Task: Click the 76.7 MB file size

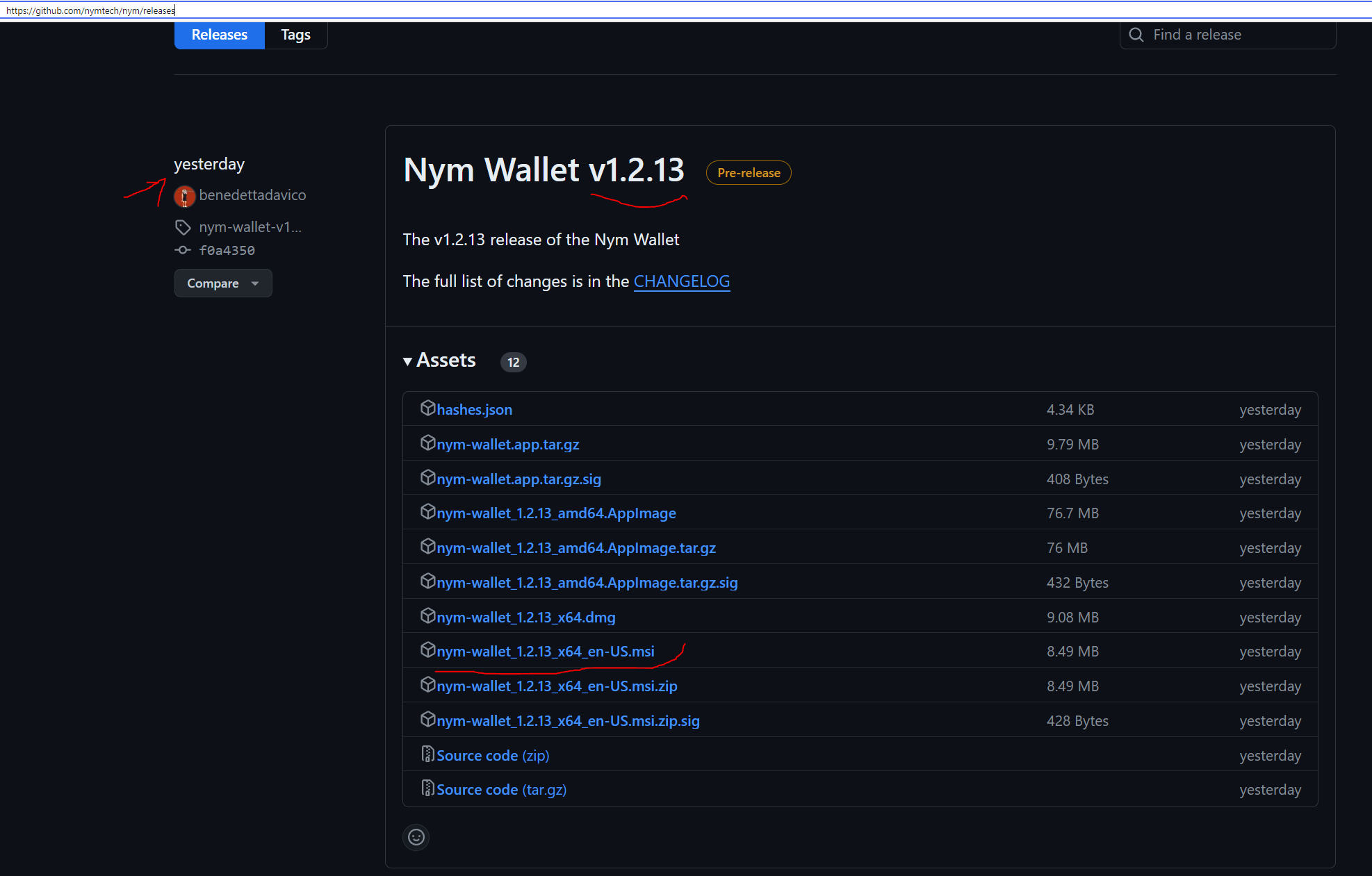Action: 1073,513
